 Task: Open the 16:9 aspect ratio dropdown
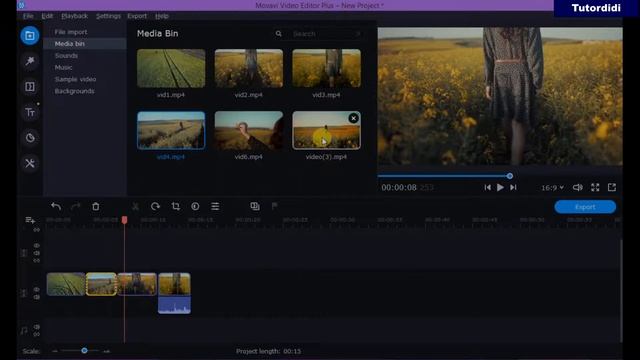(553, 188)
